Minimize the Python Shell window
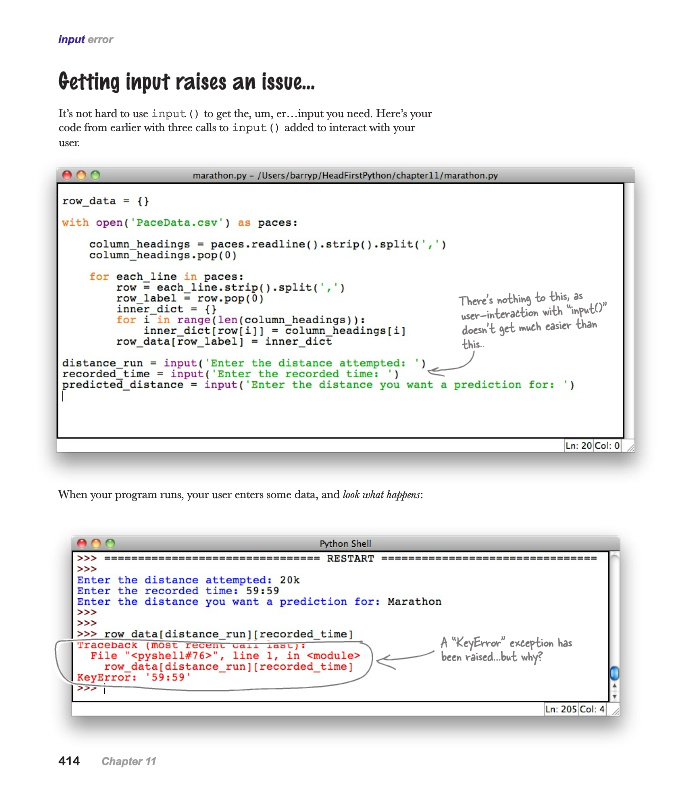 (x=96, y=543)
